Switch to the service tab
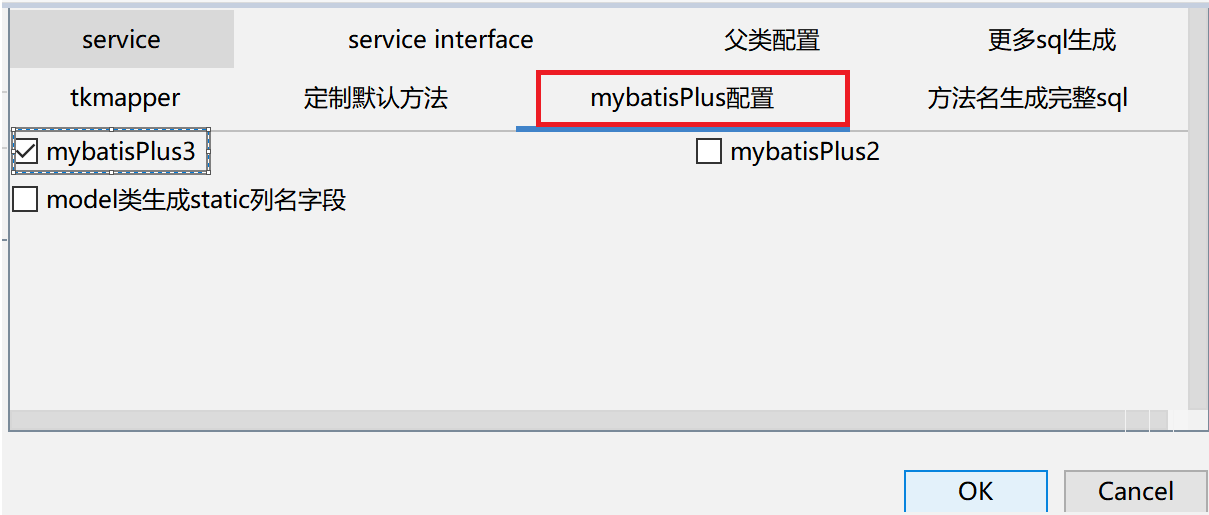 point(121,39)
